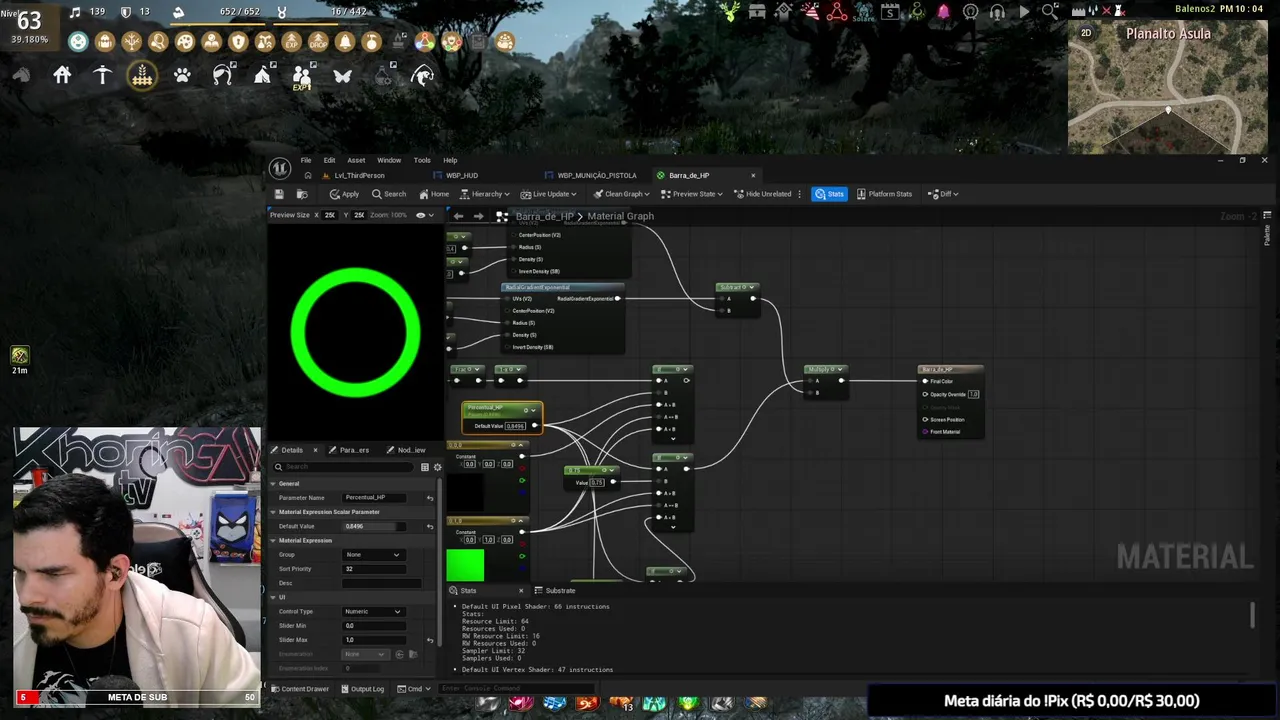
Task: Open the Group dropdown set to None
Action: pyautogui.click(x=372, y=555)
